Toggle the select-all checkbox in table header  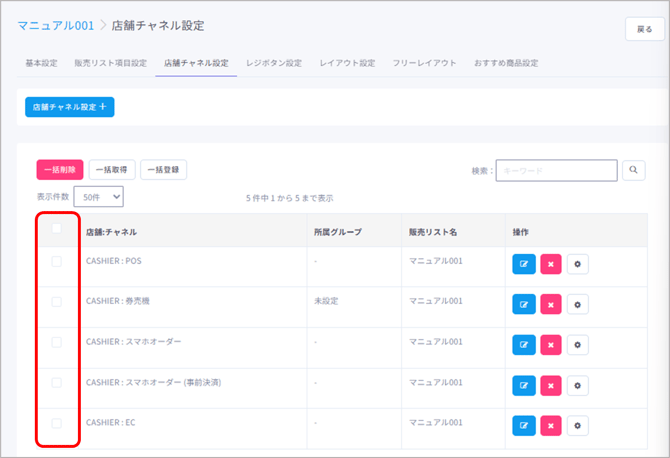click(57, 228)
